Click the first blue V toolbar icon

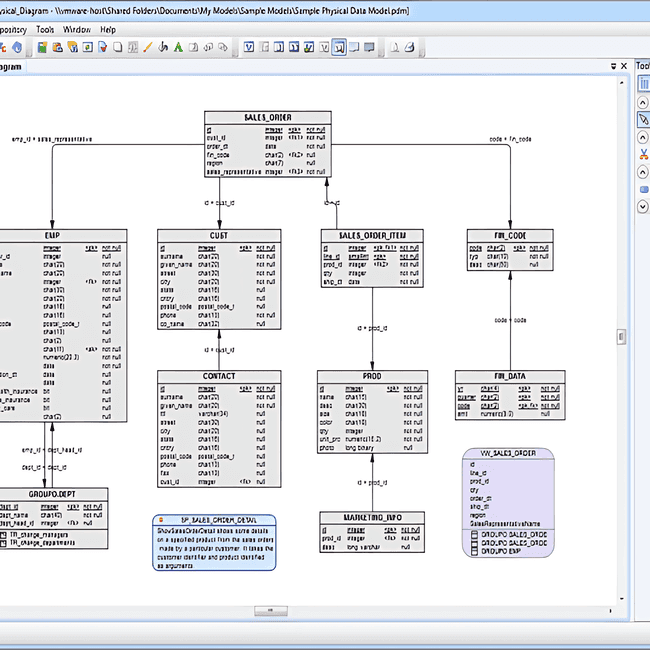pyautogui.click(x=249, y=47)
